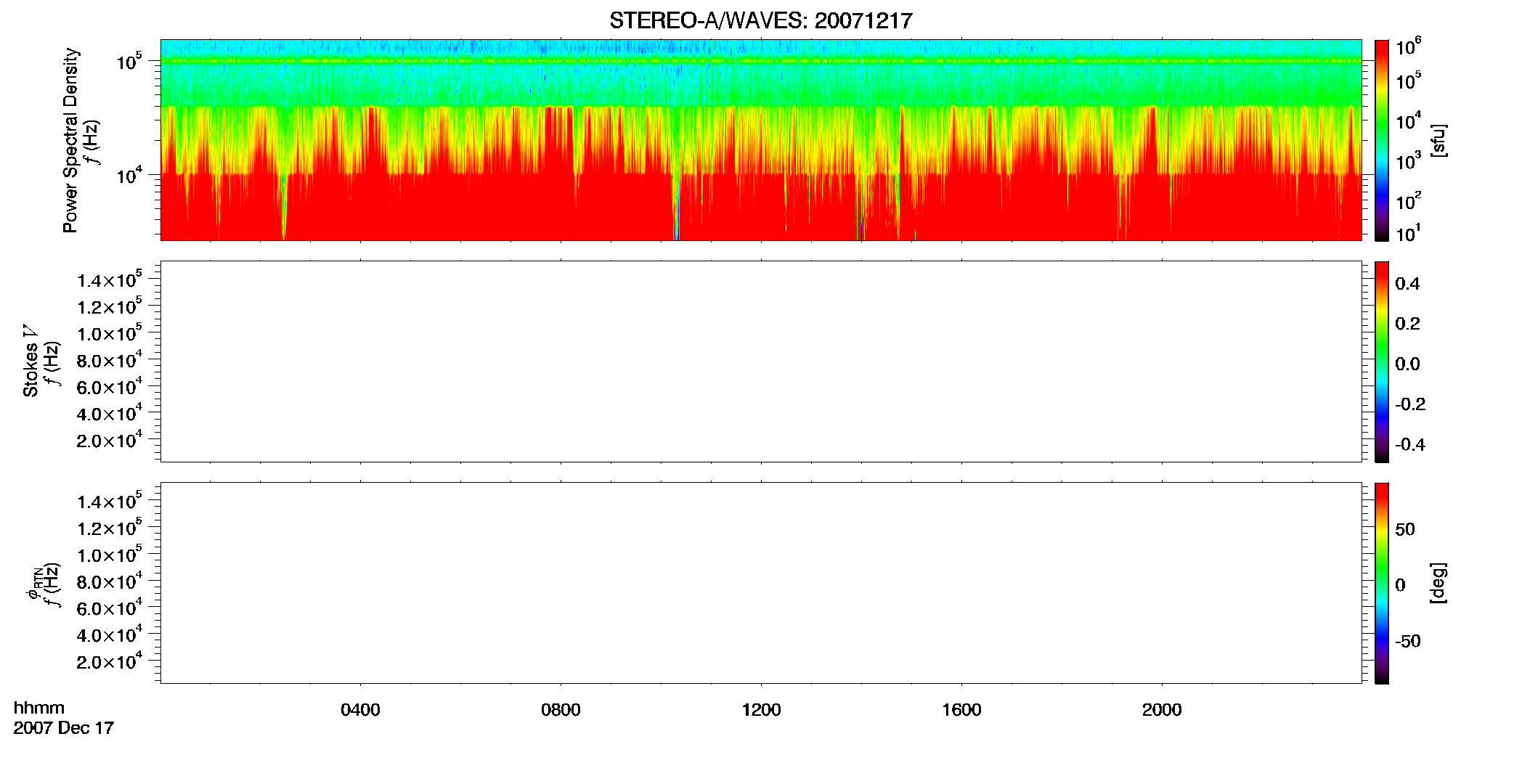Image resolution: width=1522 pixels, height=784 pixels.
Task: Click the 6.0×10^4 tick of the φ RTN panel
Action: pyautogui.click(x=109, y=608)
